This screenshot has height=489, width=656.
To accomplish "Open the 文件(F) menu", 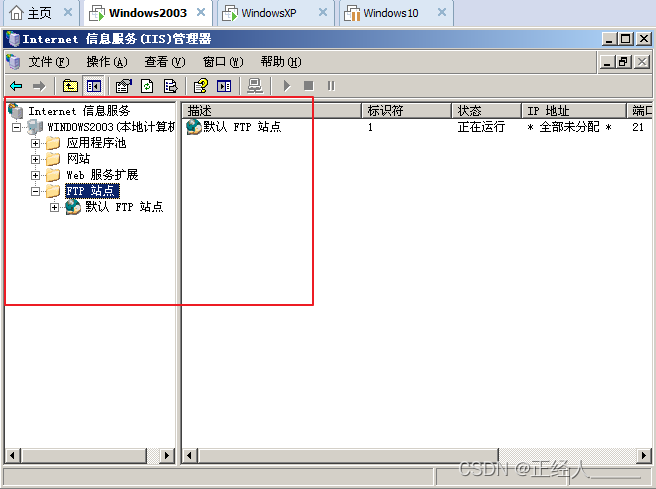I will point(49,62).
